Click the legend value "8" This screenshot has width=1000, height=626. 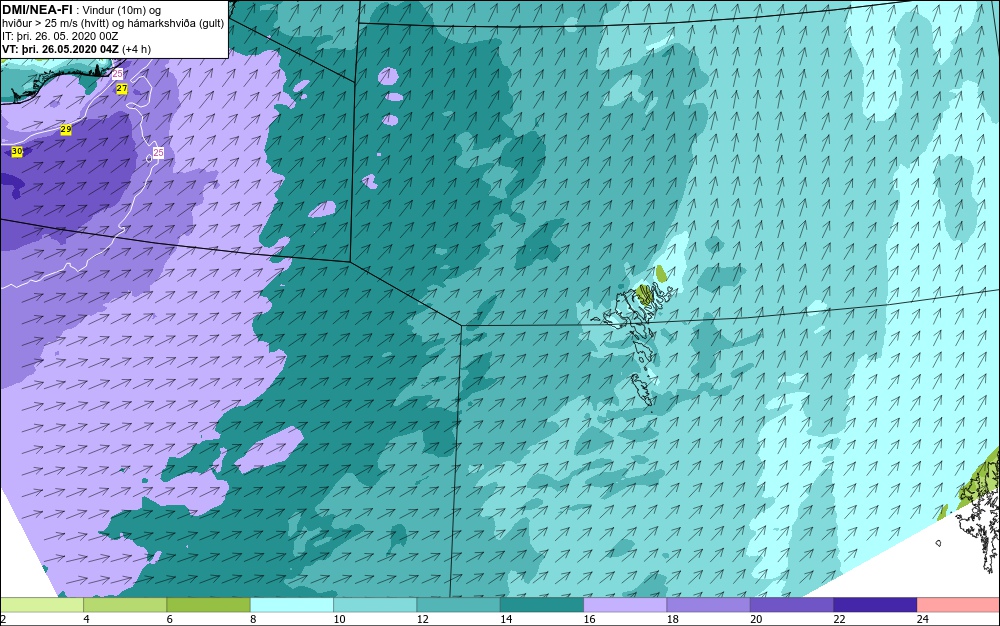(x=253, y=619)
